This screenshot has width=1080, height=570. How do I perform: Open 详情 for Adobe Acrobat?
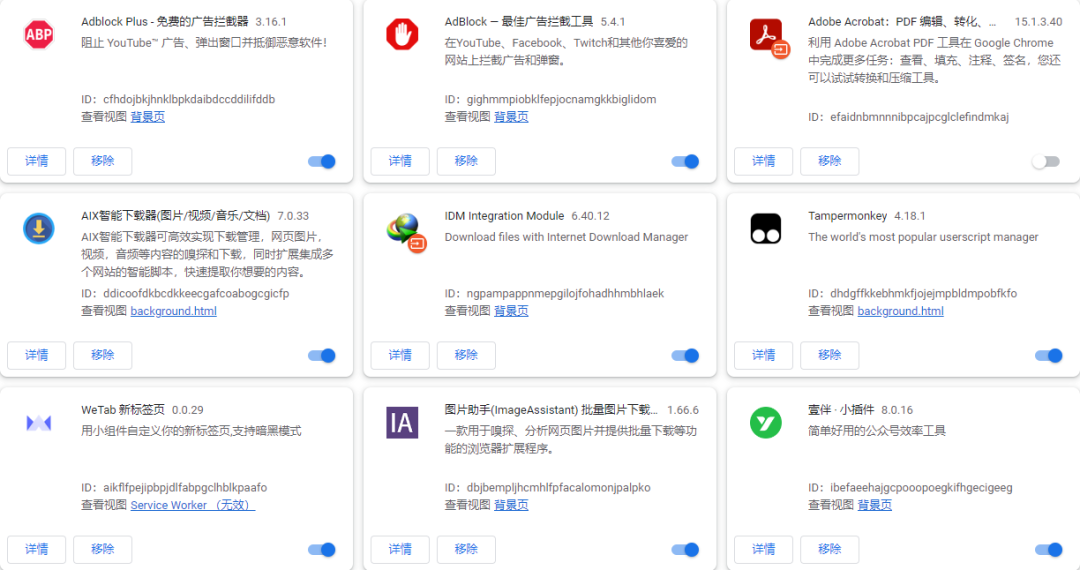(x=763, y=161)
